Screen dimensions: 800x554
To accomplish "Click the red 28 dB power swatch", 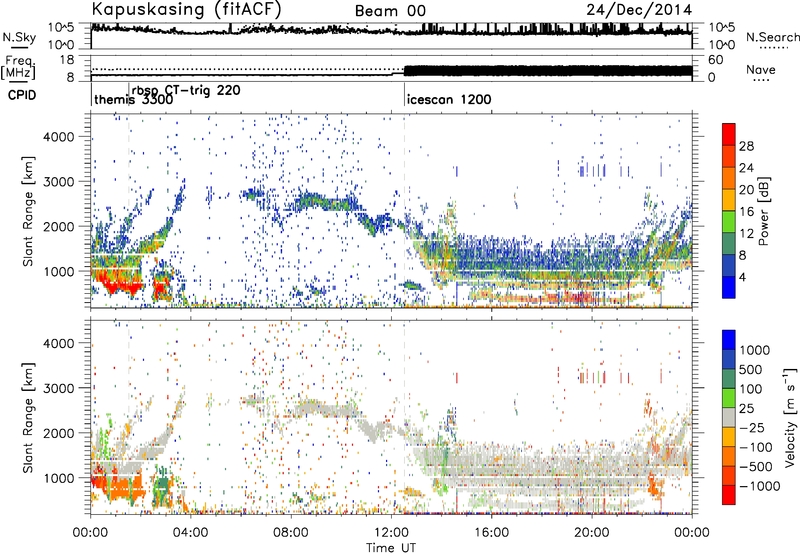I will tap(729, 134).
